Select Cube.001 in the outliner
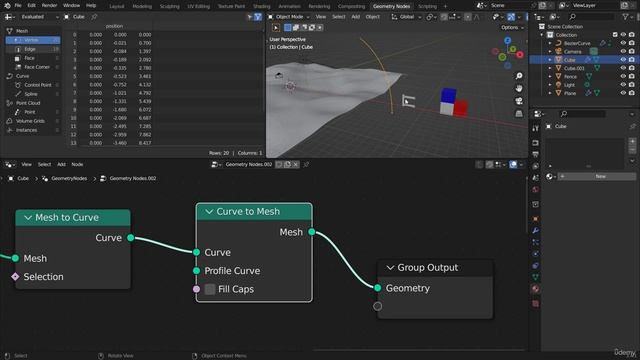The height and width of the screenshot is (360, 640). click(x=574, y=68)
